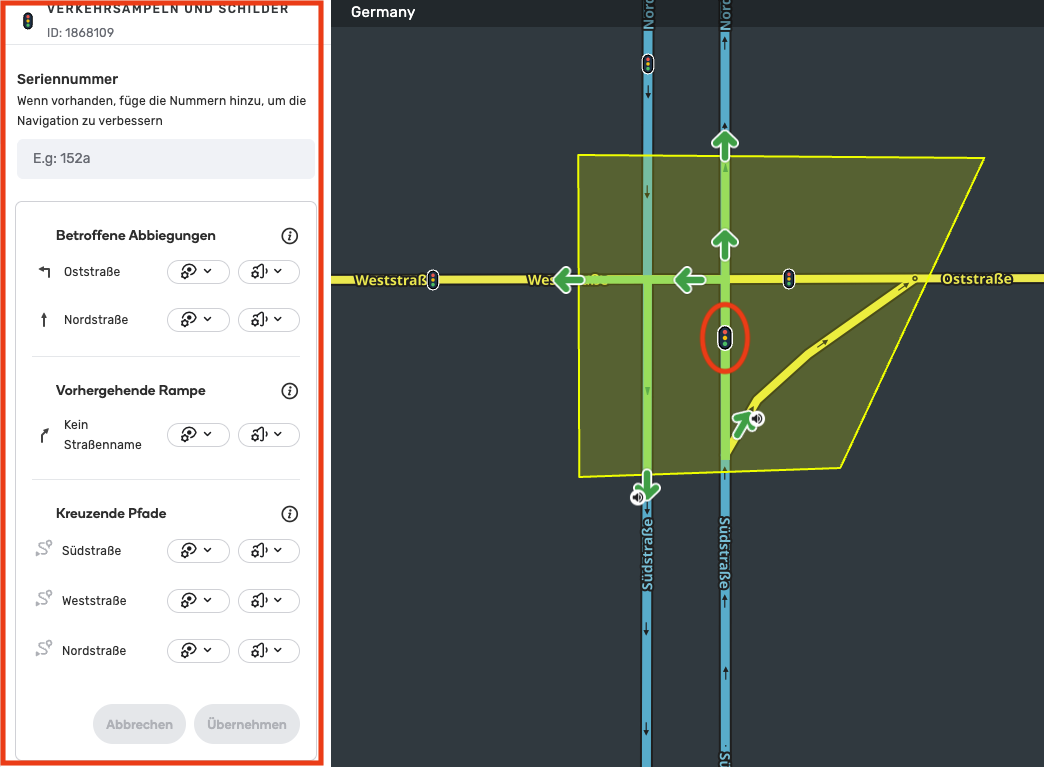Select the red-circled traffic light on map
Screen dimensions: 1044x767
(x=725, y=338)
